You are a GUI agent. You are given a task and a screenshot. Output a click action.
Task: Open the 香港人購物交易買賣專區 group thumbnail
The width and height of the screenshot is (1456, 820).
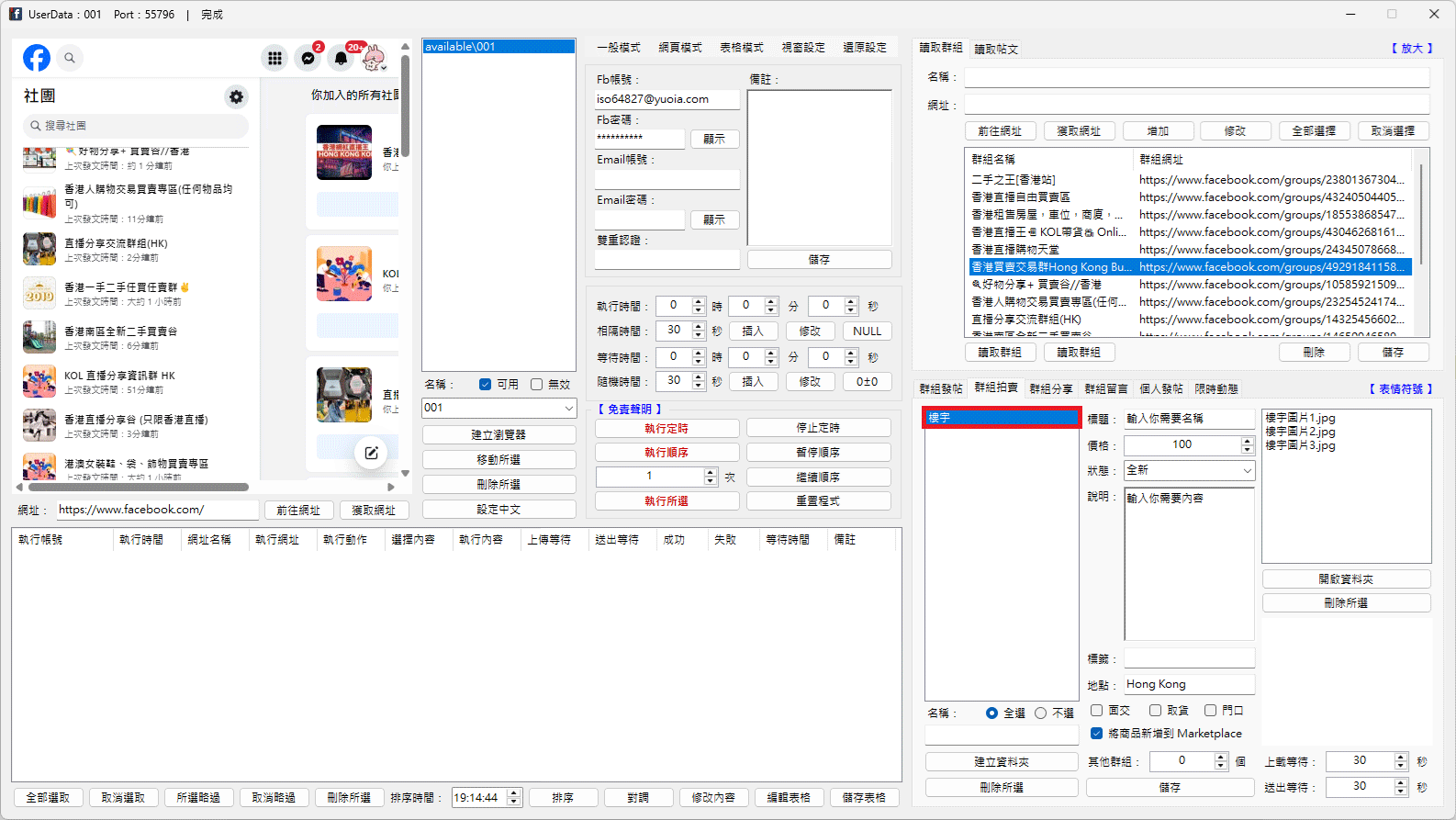[x=39, y=202]
